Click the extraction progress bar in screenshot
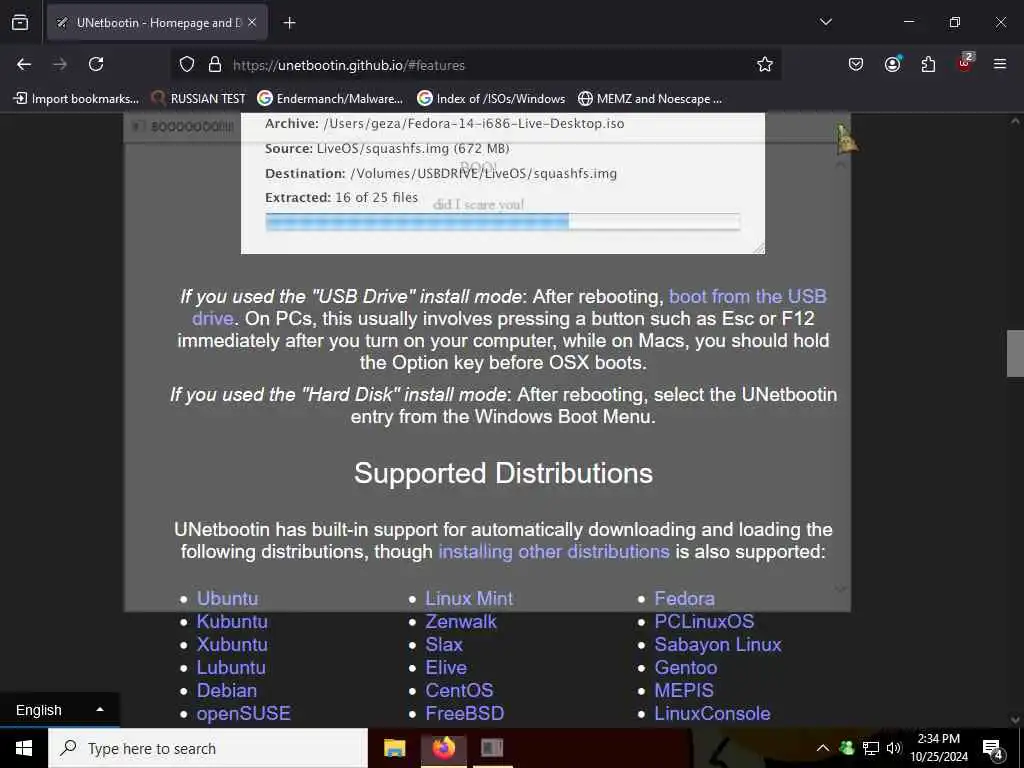The height and width of the screenshot is (768, 1024). pyautogui.click(x=502, y=222)
